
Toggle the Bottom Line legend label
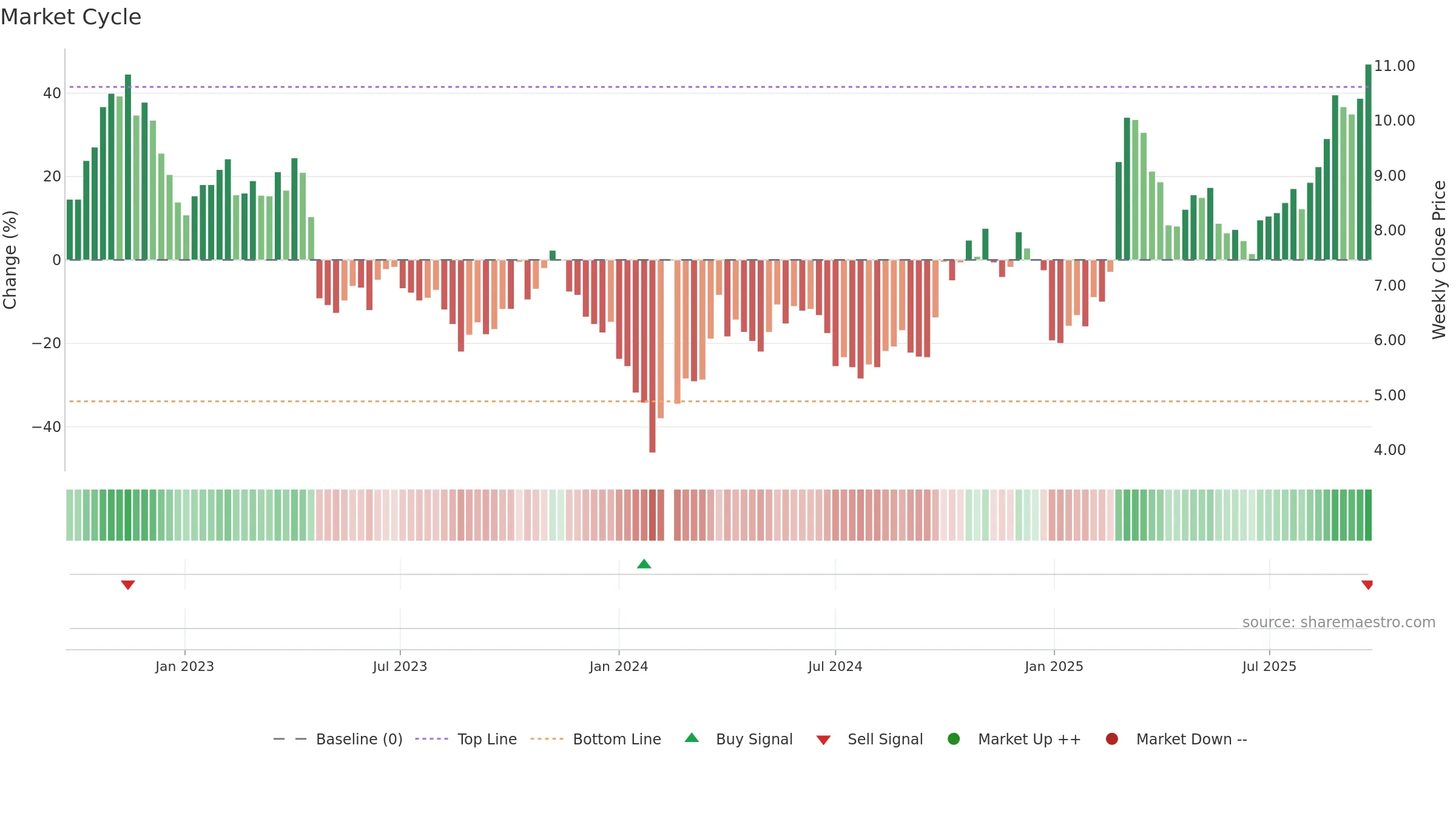[617, 740]
